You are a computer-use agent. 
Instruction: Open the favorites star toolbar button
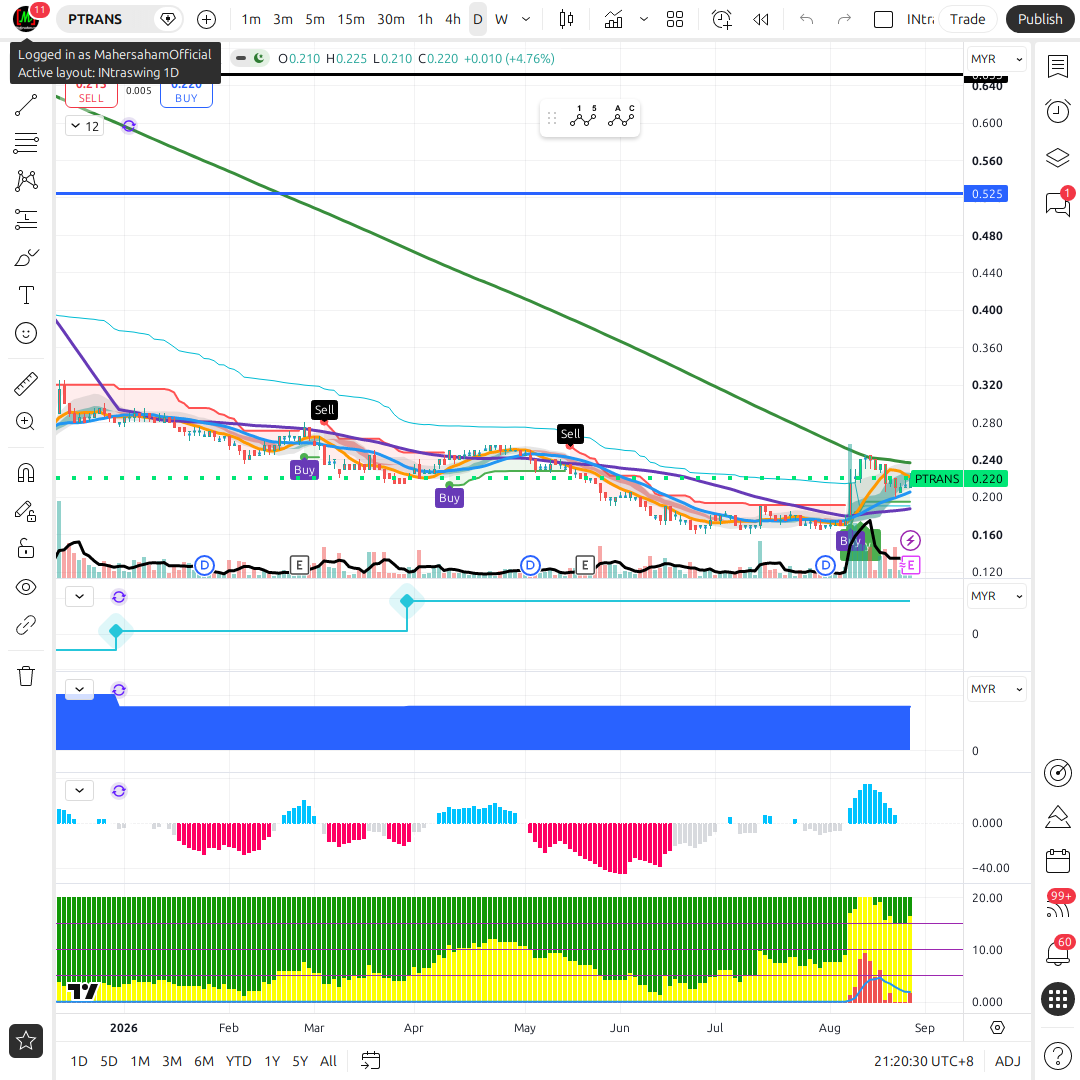pos(26,1041)
